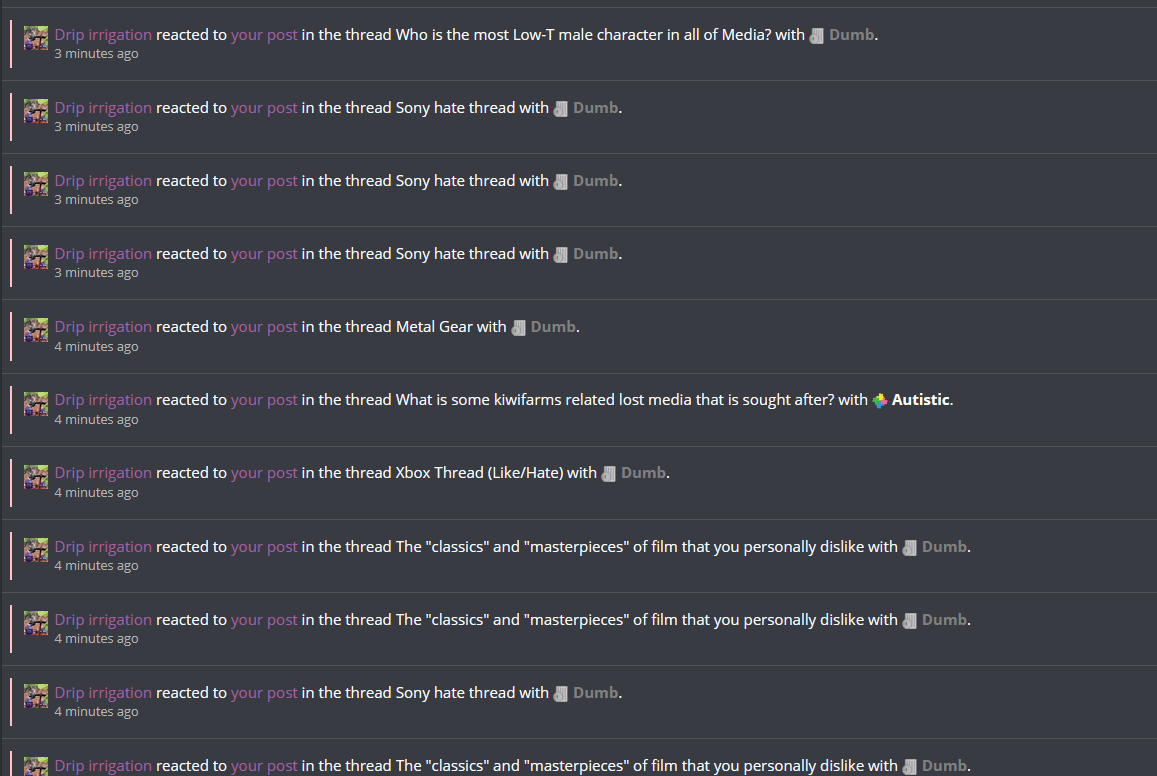
Task: Open "your post" in the lost media notification
Action: (x=264, y=400)
